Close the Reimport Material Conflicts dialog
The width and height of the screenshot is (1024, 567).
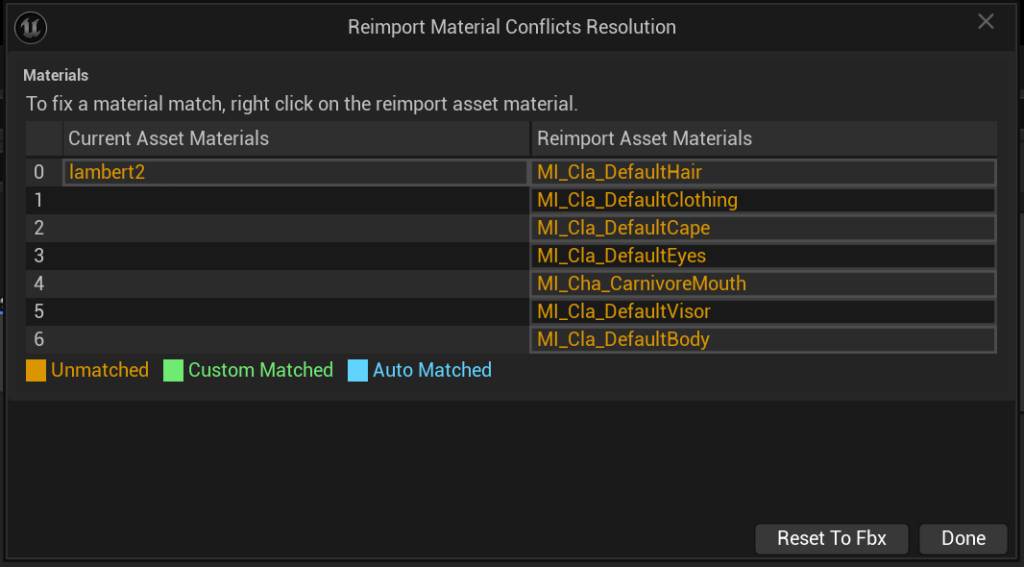point(985,22)
